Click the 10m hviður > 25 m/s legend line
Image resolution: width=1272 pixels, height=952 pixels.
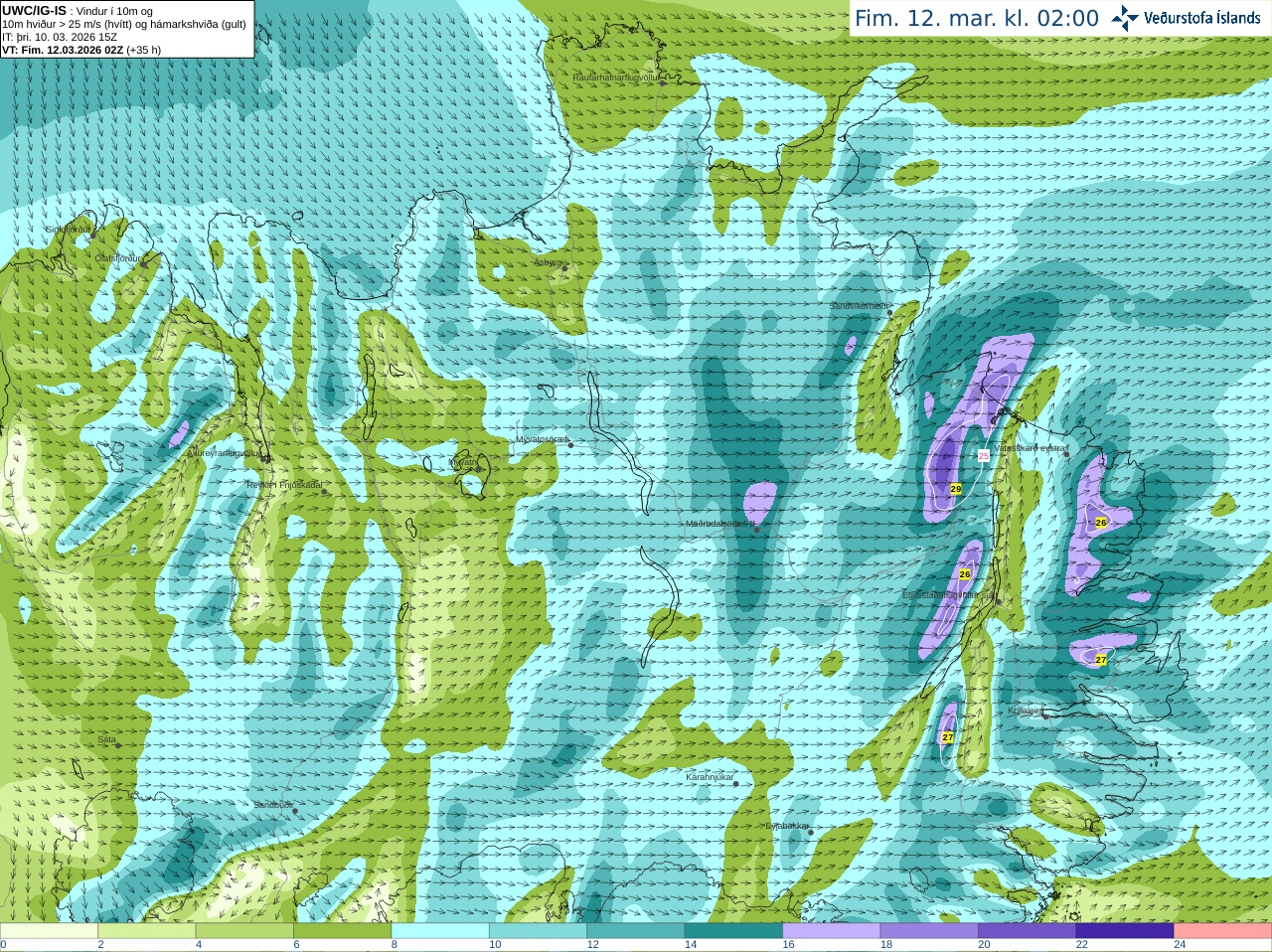click(124, 24)
